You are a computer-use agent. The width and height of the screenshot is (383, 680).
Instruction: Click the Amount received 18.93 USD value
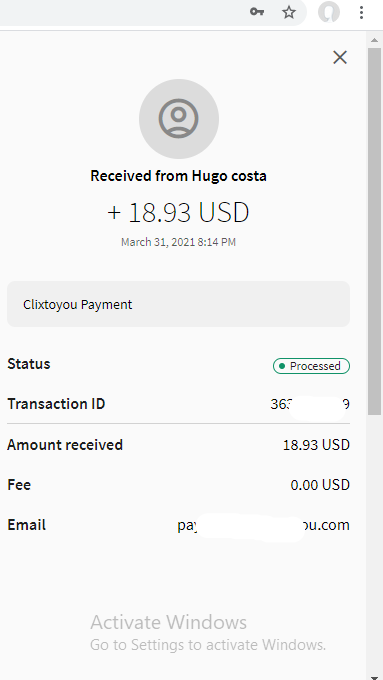[316, 445]
